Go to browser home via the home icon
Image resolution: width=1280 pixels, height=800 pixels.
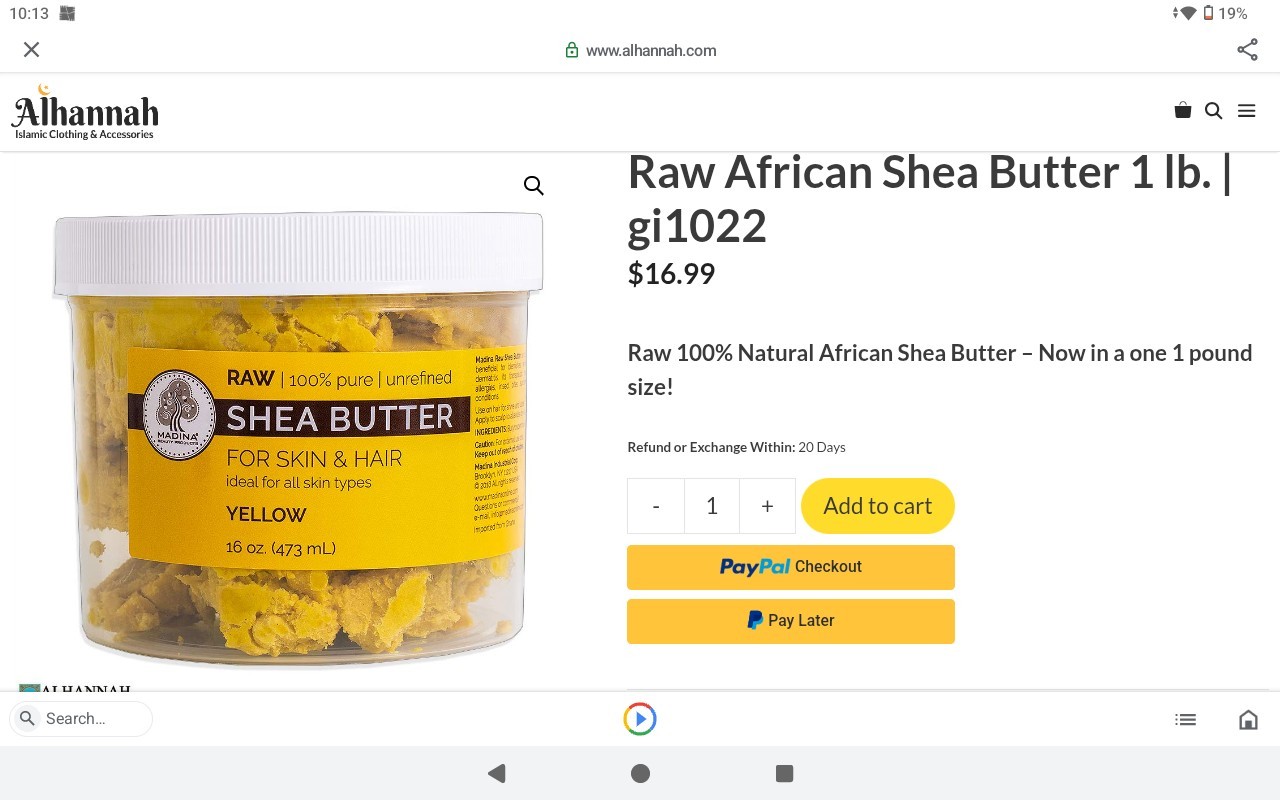click(x=1248, y=718)
